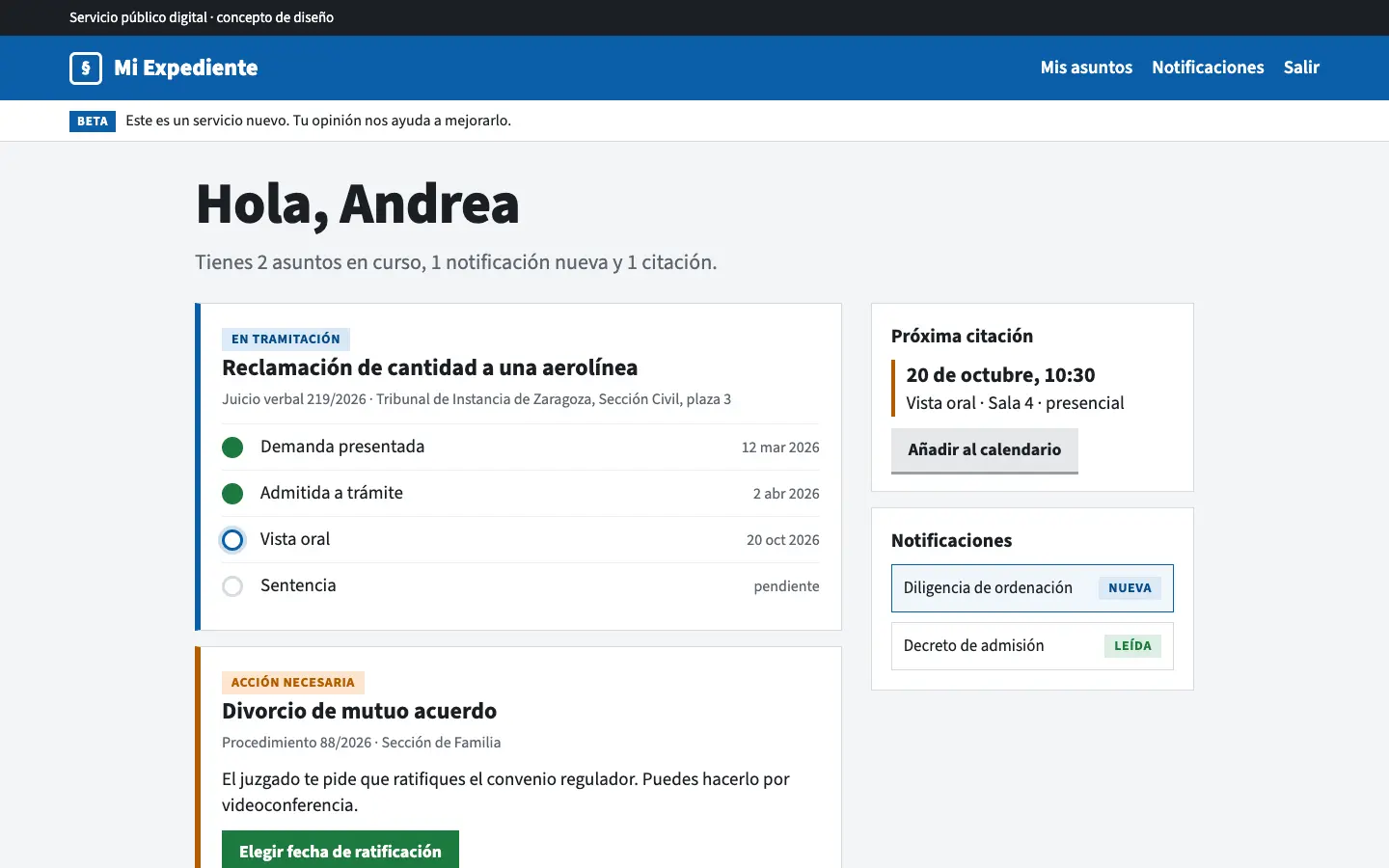Open the Diligencia de ordenación notification
The height and width of the screenshot is (868, 1389).
[x=1032, y=588]
